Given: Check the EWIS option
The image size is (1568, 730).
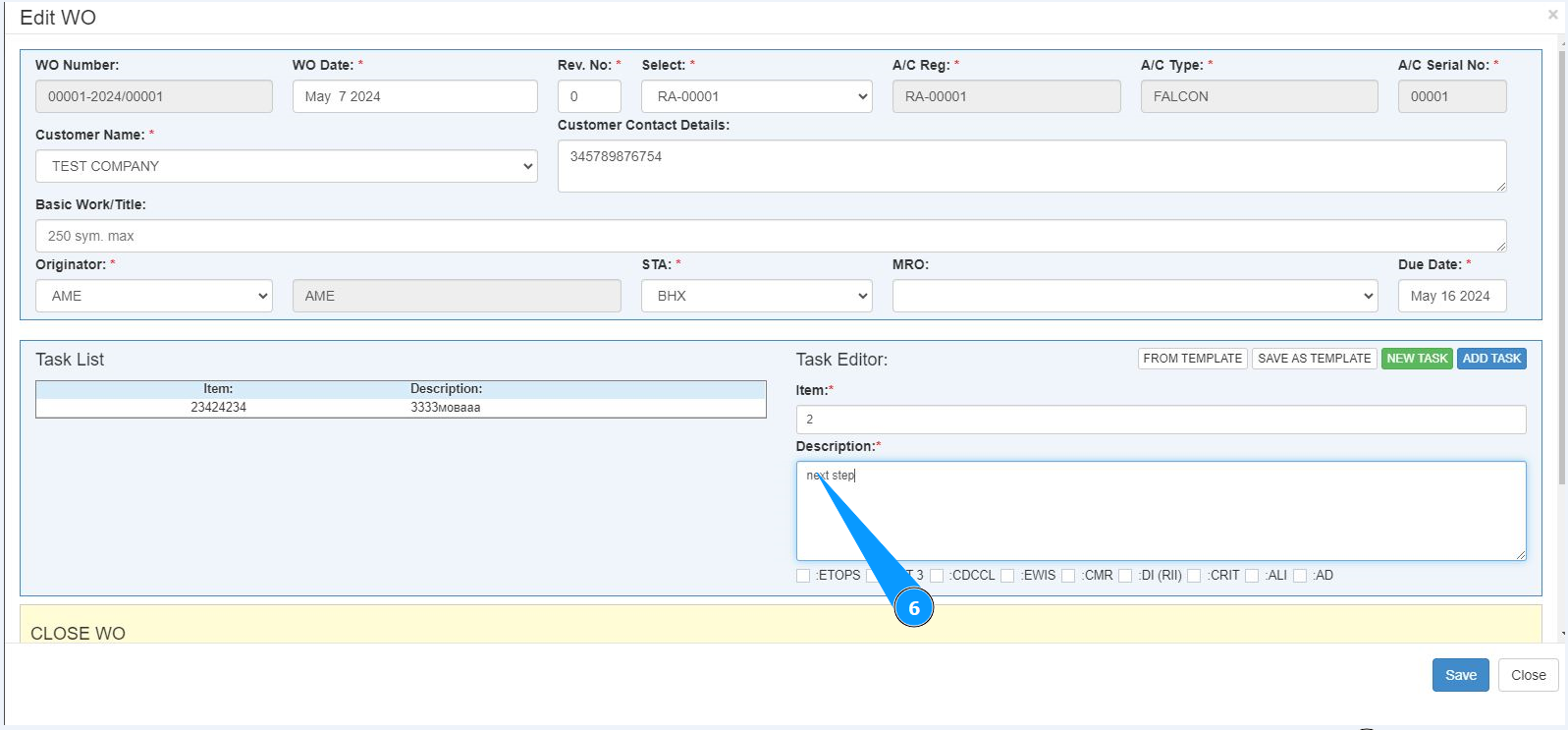Looking at the screenshot, I should (1007, 576).
